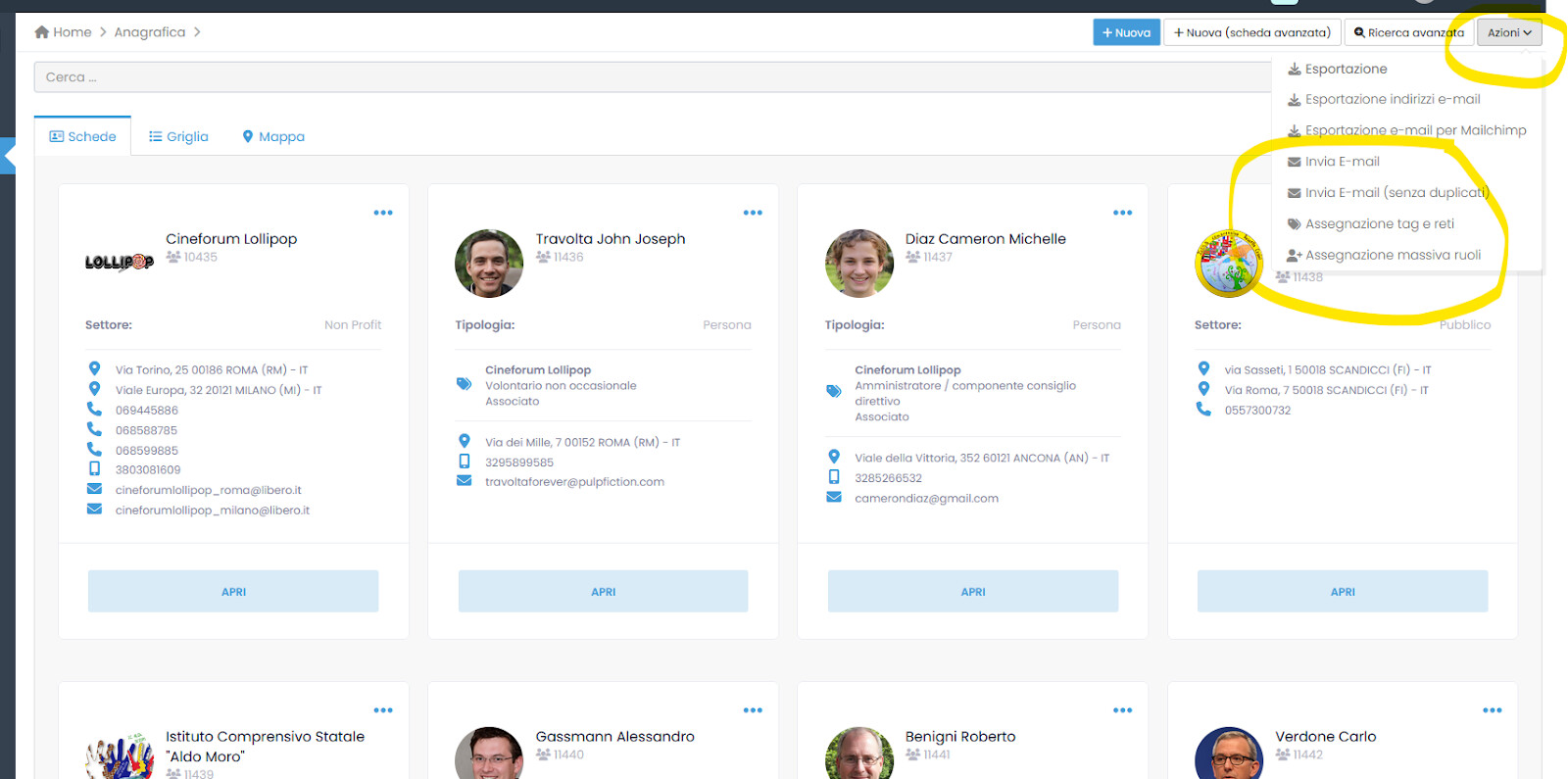Switch to the Griglia tab
1568x779 pixels.
point(178,137)
